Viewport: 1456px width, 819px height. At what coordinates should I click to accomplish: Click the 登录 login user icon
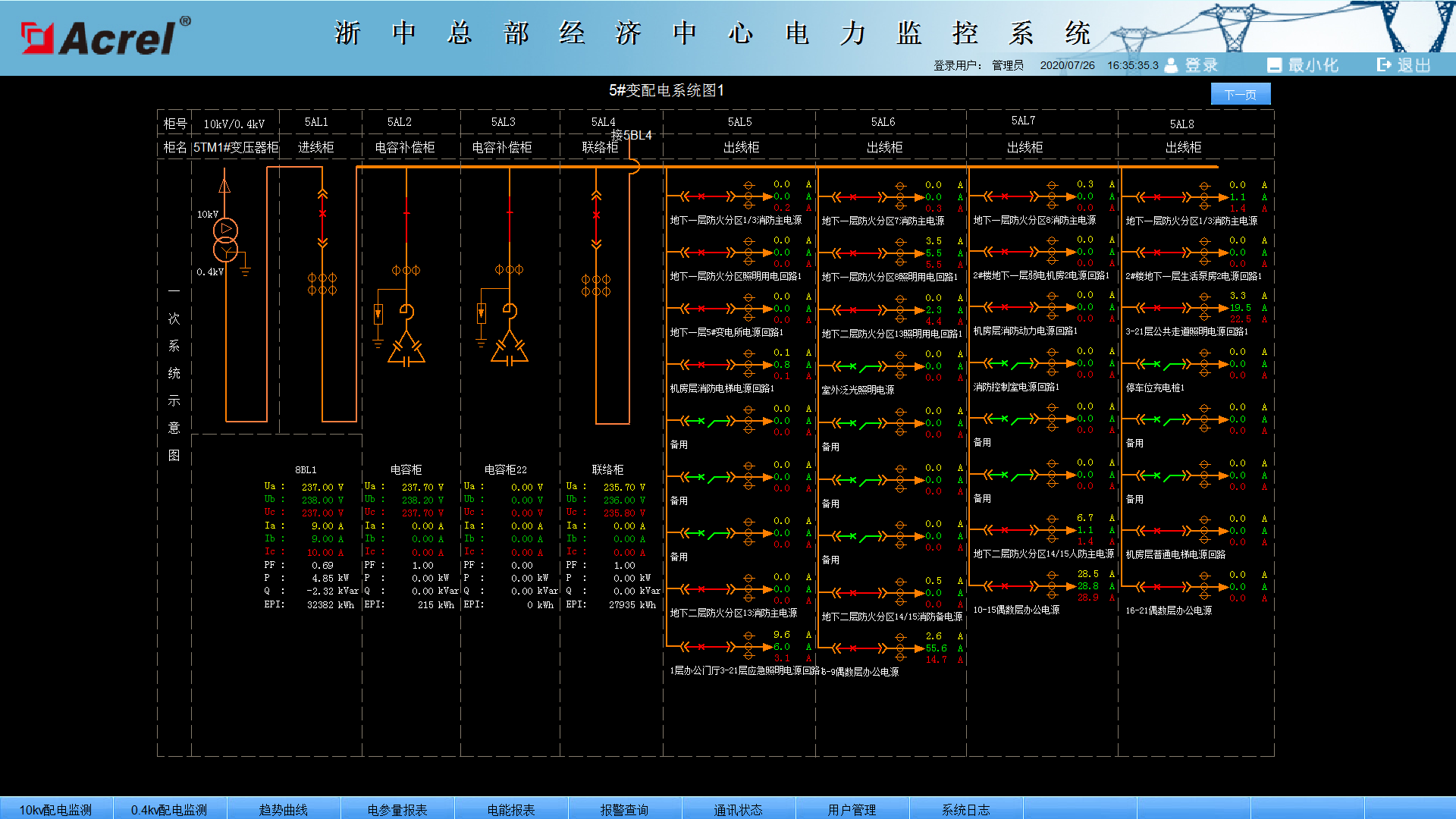1171,65
